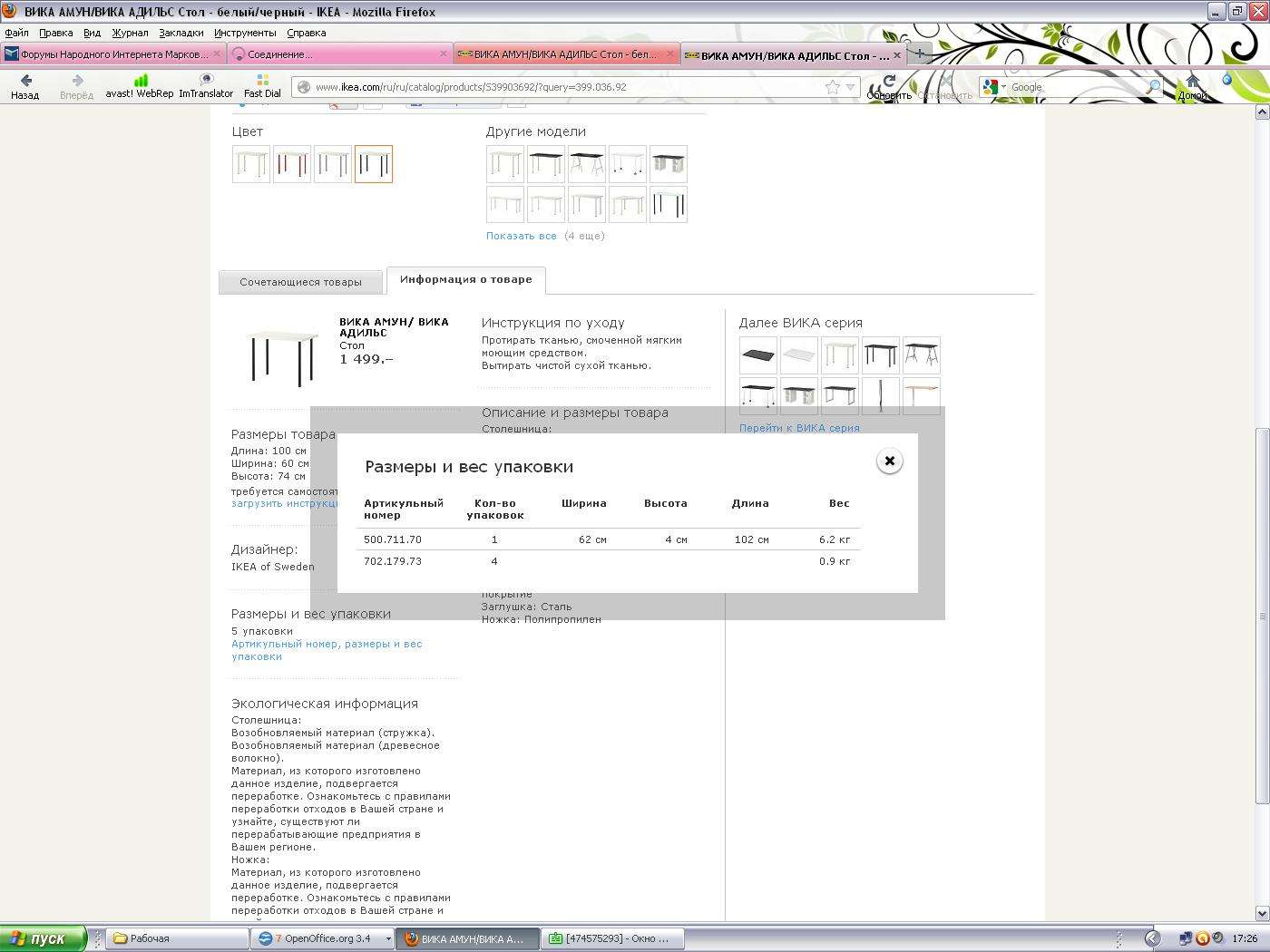1270x952 pixels.
Task: Click scrollbar up arrow
Action: click(1262, 112)
